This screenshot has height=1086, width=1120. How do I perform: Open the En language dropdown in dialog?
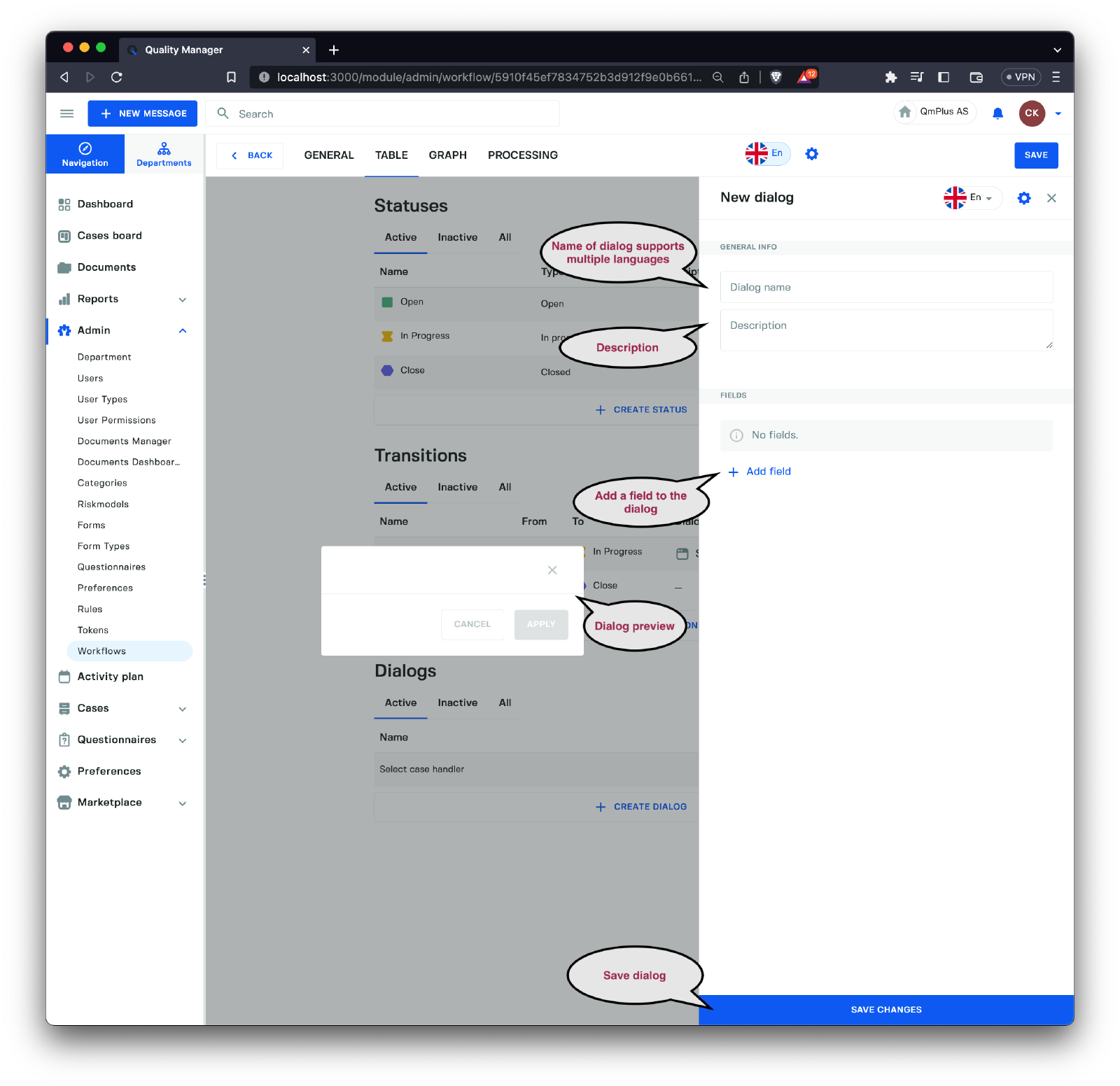pos(972,198)
